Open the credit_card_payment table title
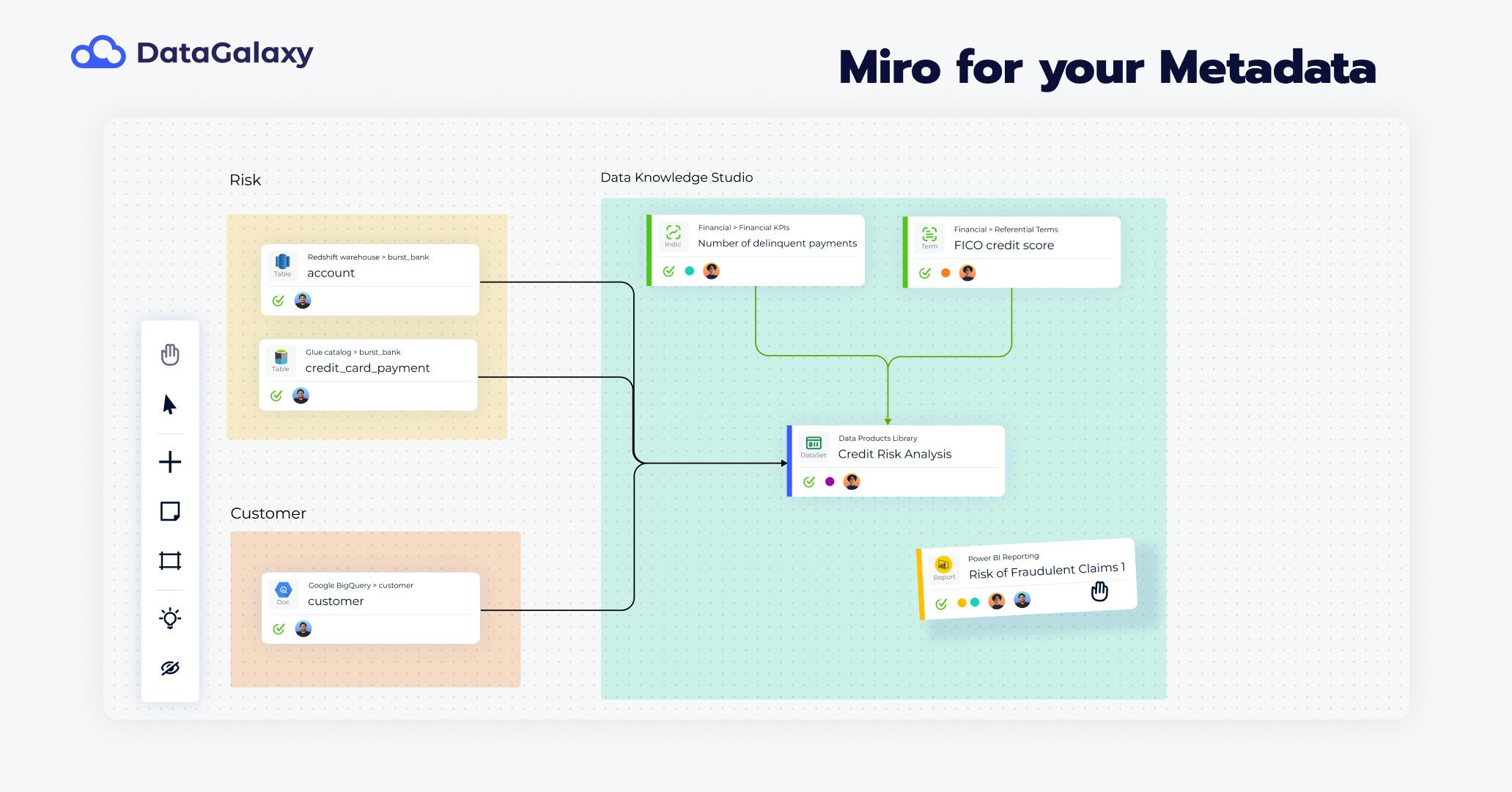The height and width of the screenshot is (792, 1512). click(x=367, y=369)
